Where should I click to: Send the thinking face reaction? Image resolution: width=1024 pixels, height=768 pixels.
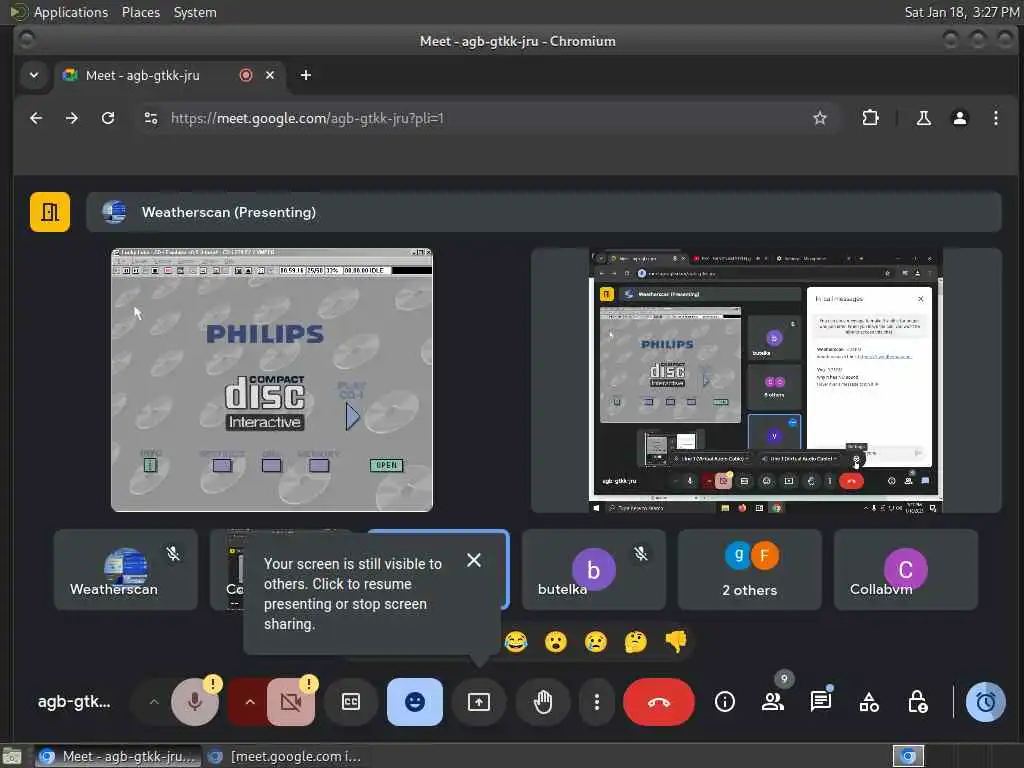coord(635,642)
